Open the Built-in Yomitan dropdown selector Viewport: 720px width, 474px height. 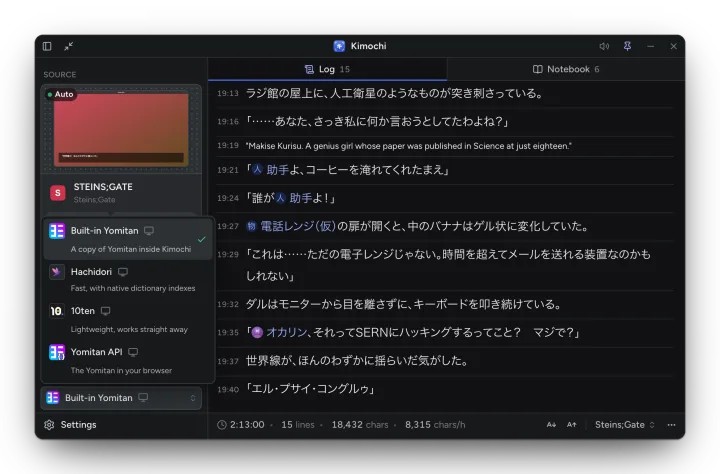121,398
